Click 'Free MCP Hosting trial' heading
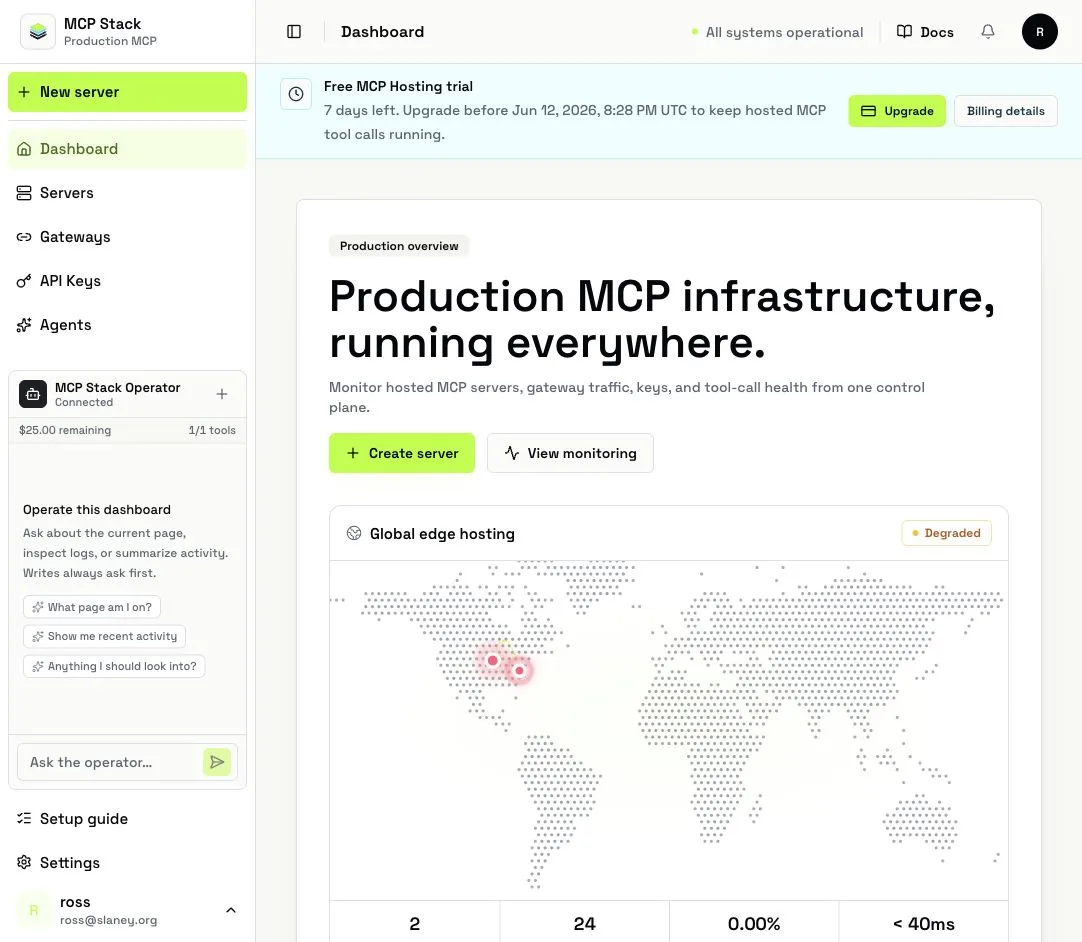 398,86
